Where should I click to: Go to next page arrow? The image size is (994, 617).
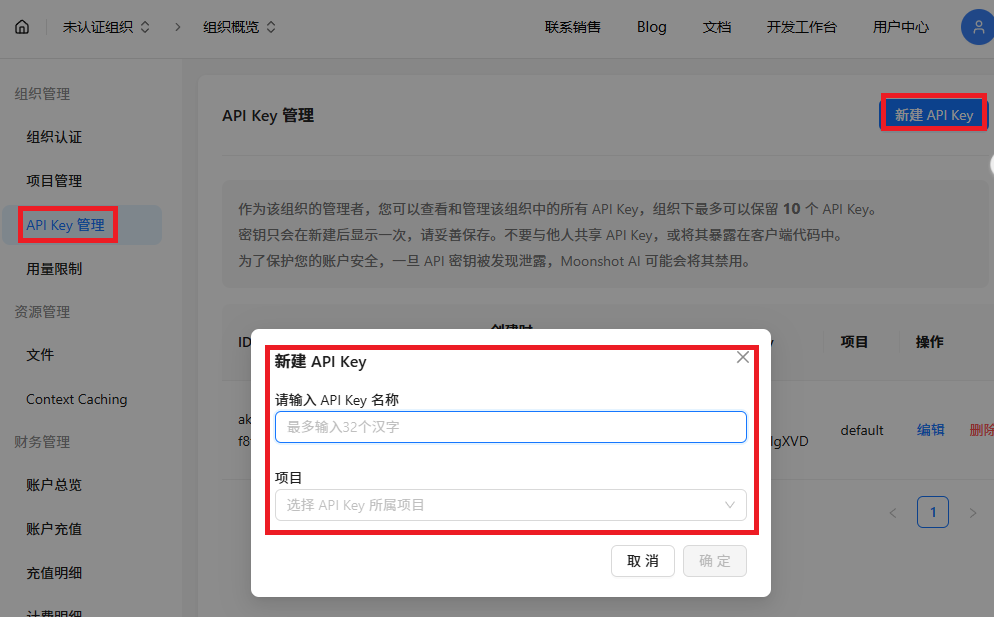[972, 512]
